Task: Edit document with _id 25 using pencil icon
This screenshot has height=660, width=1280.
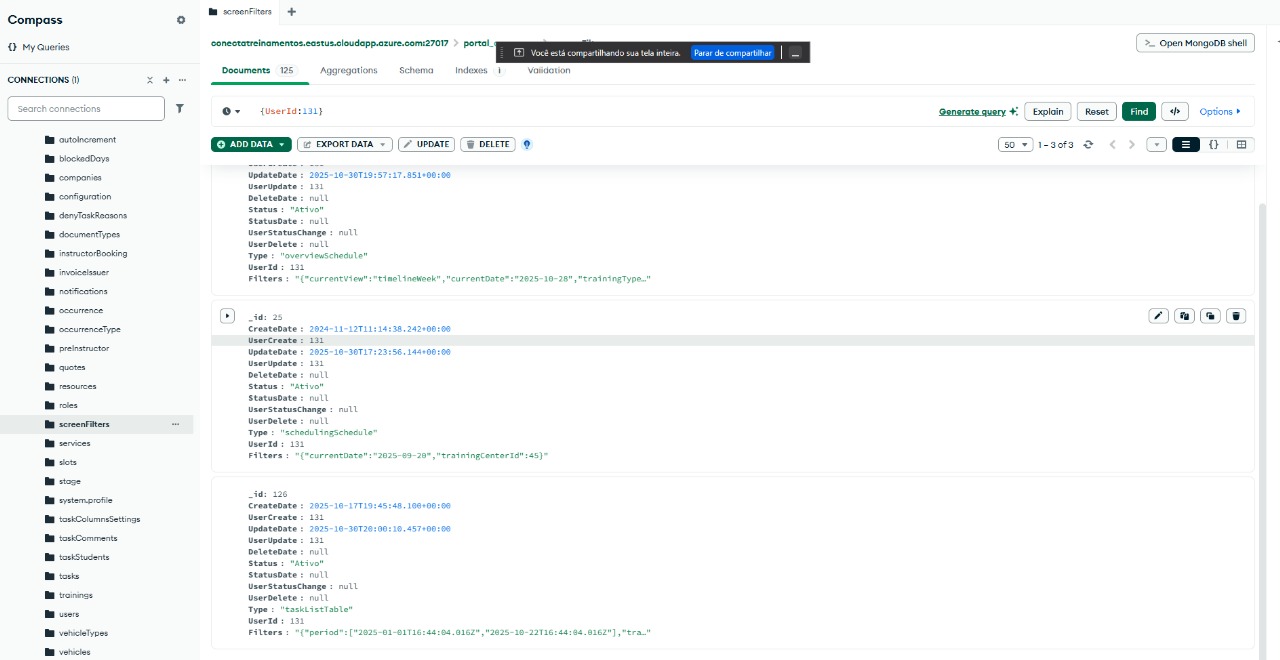Action: [x=1159, y=316]
